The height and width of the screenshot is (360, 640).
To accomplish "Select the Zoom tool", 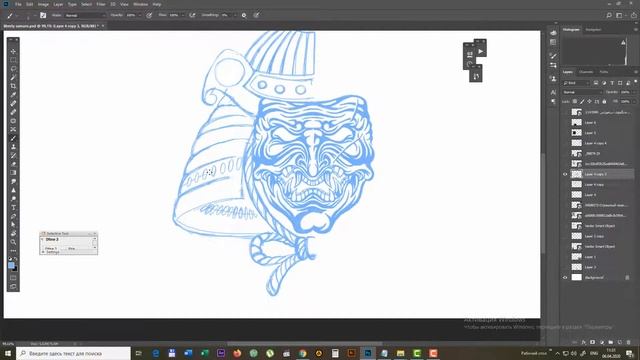I will tap(13, 242).
